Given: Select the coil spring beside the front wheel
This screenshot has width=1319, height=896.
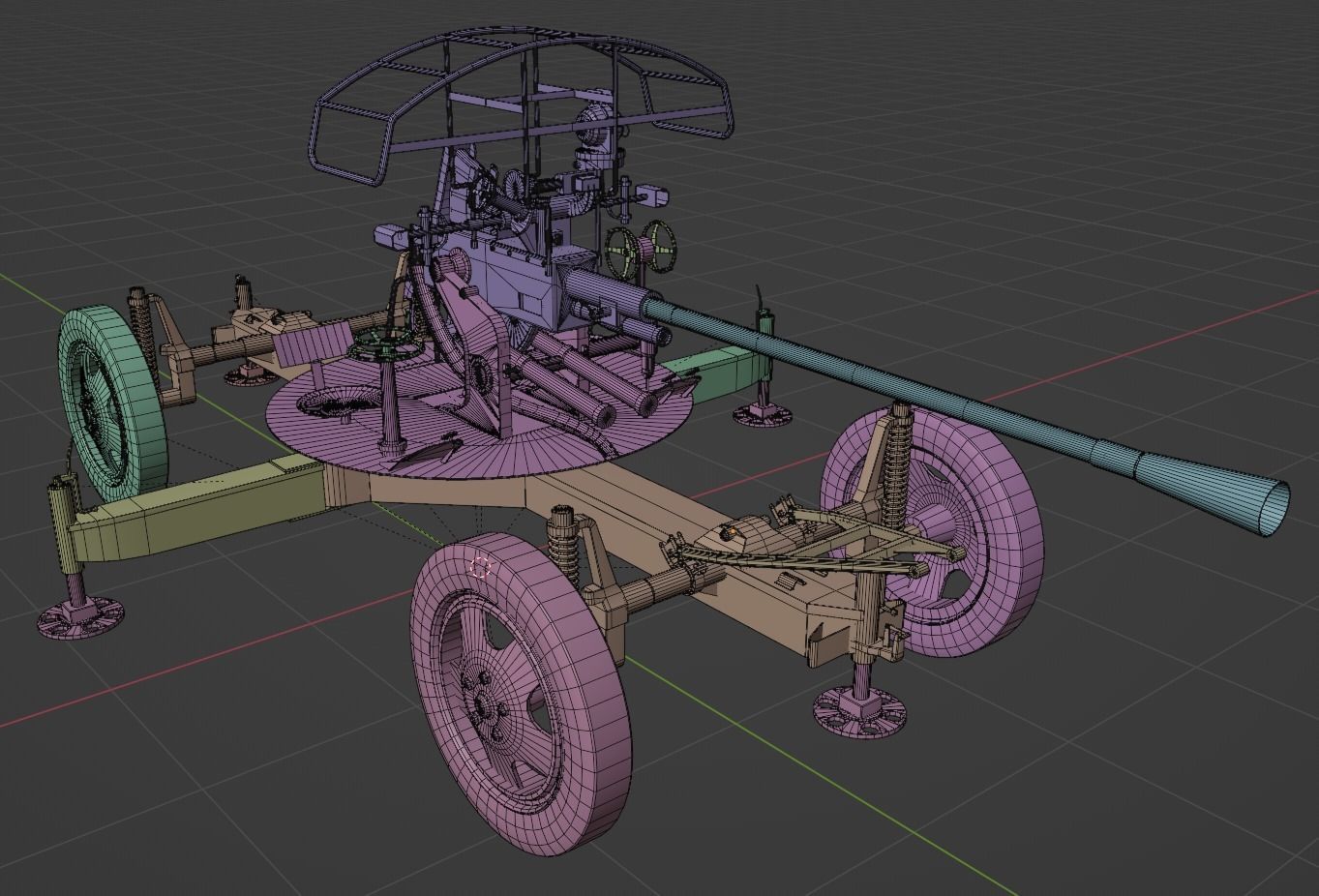Looking at the screenshot, I should pos(564,547).
